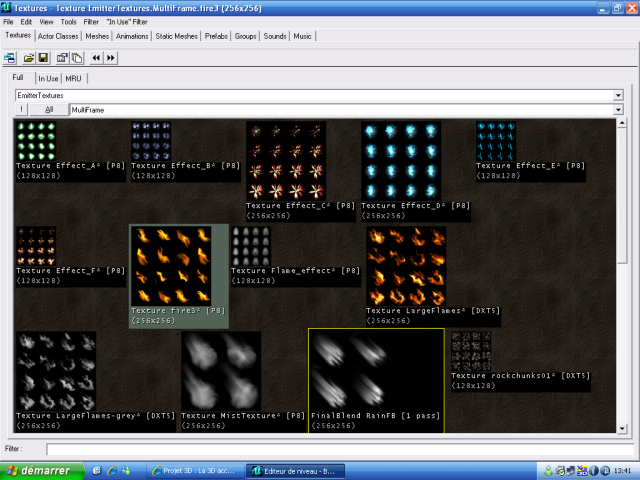
Task: Select the Effect_C texture thumbnail
Action: pyautogui.click(x=286, y=161)
